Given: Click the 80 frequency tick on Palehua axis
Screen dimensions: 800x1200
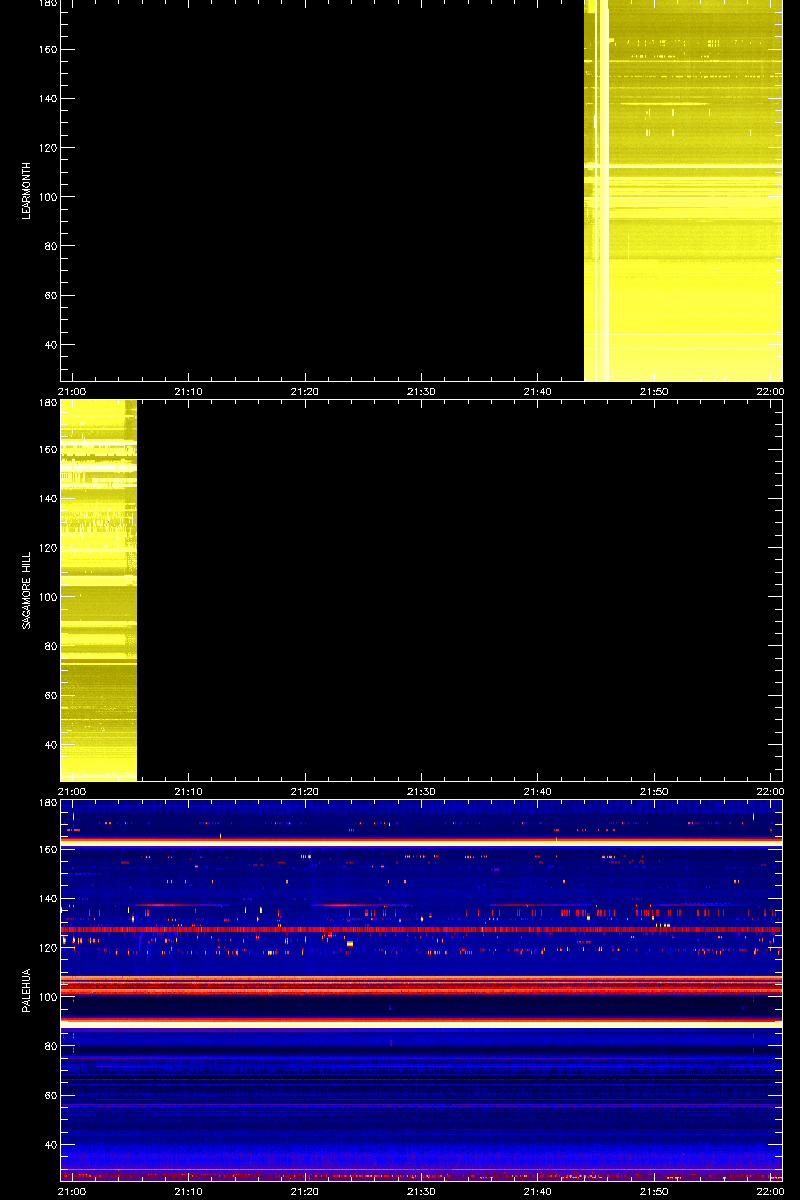Looking at the screenshot, I should tap(51, 1046).
